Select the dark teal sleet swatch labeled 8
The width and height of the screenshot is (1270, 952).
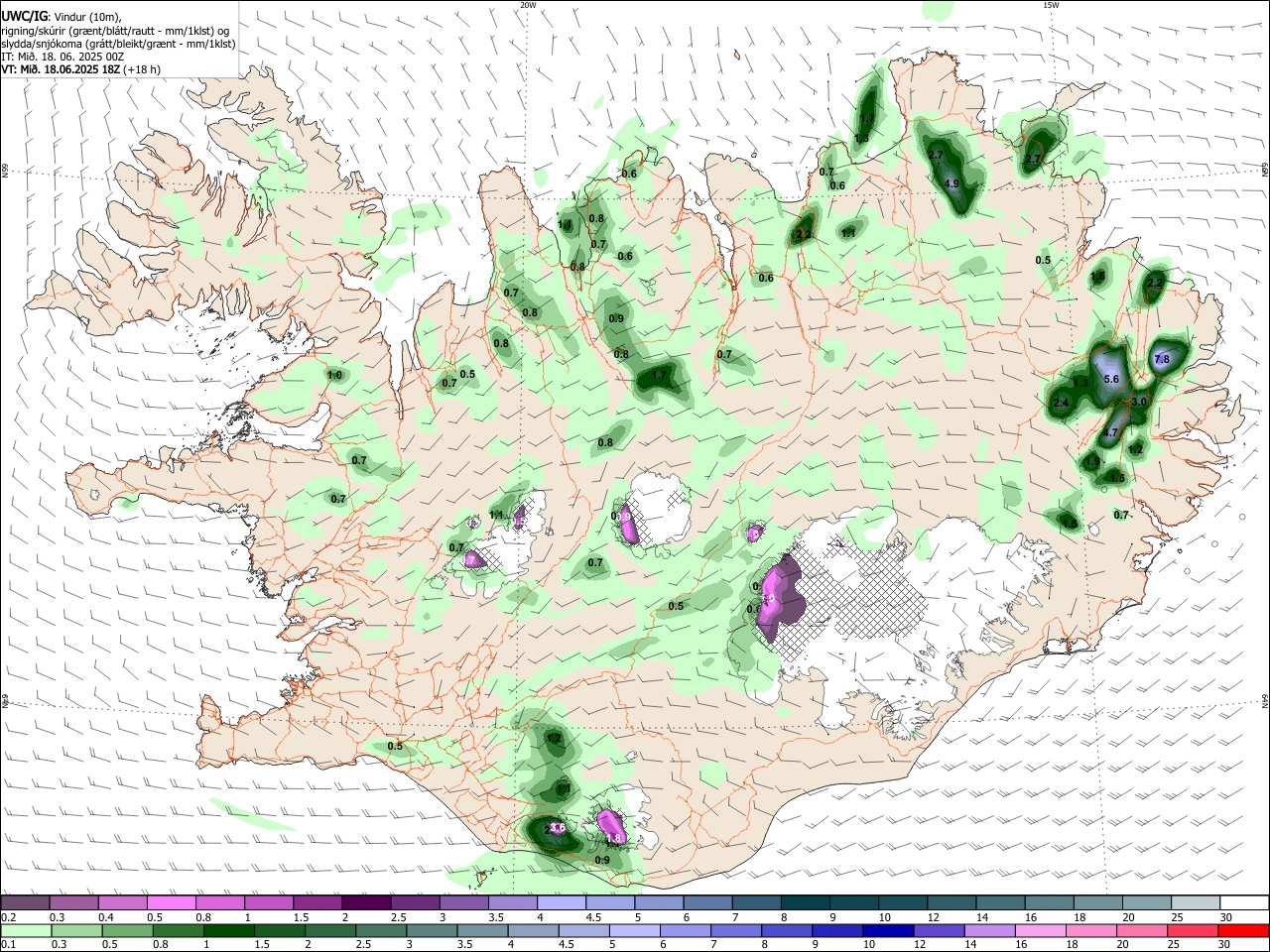(806, 902)
